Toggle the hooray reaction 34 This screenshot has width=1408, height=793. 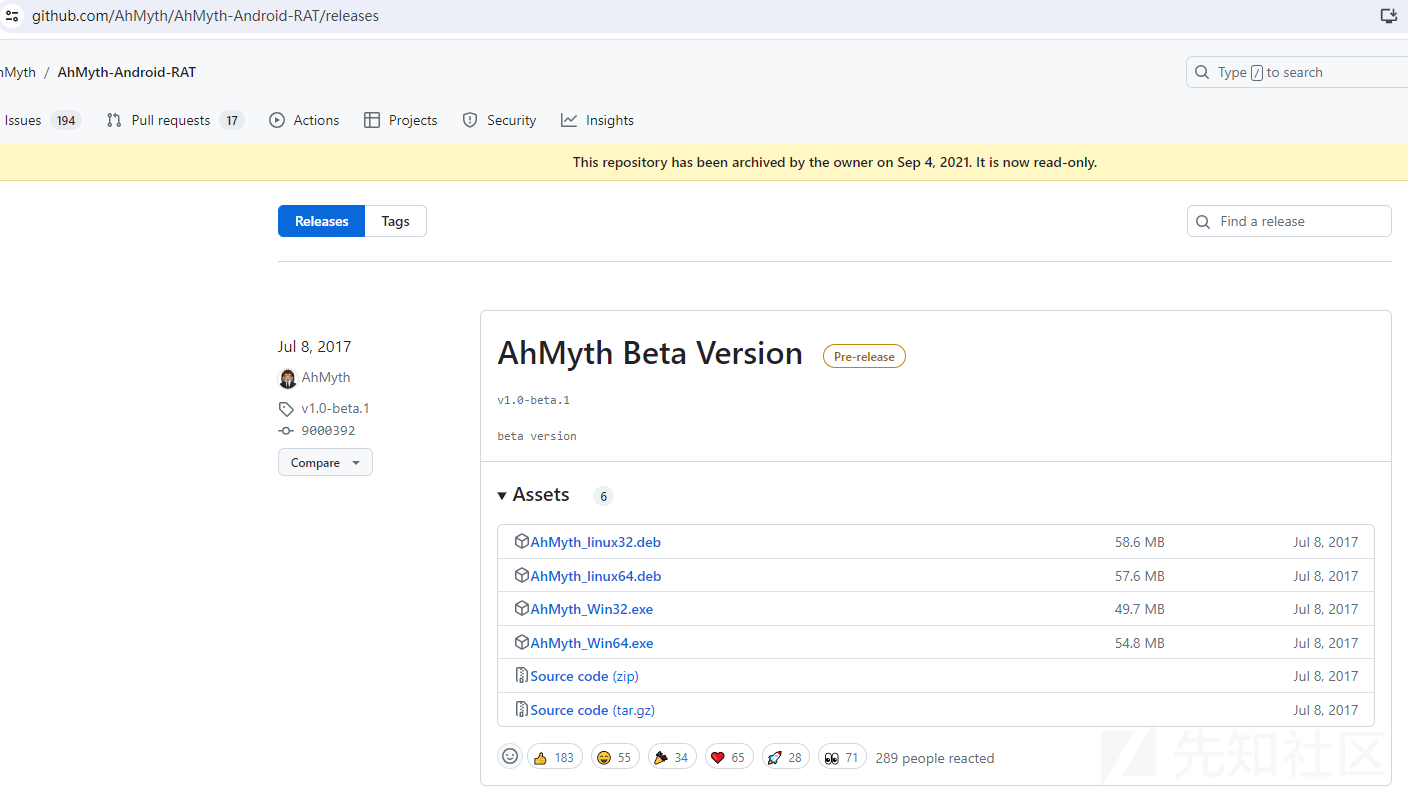(x=672, y=757)
